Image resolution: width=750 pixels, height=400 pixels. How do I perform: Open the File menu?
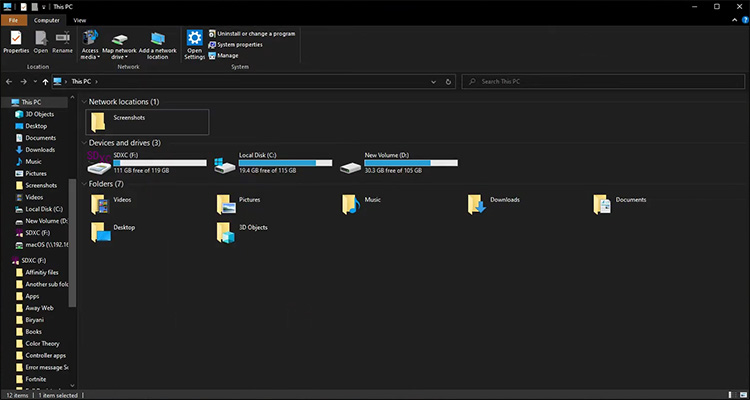[14, 19]
